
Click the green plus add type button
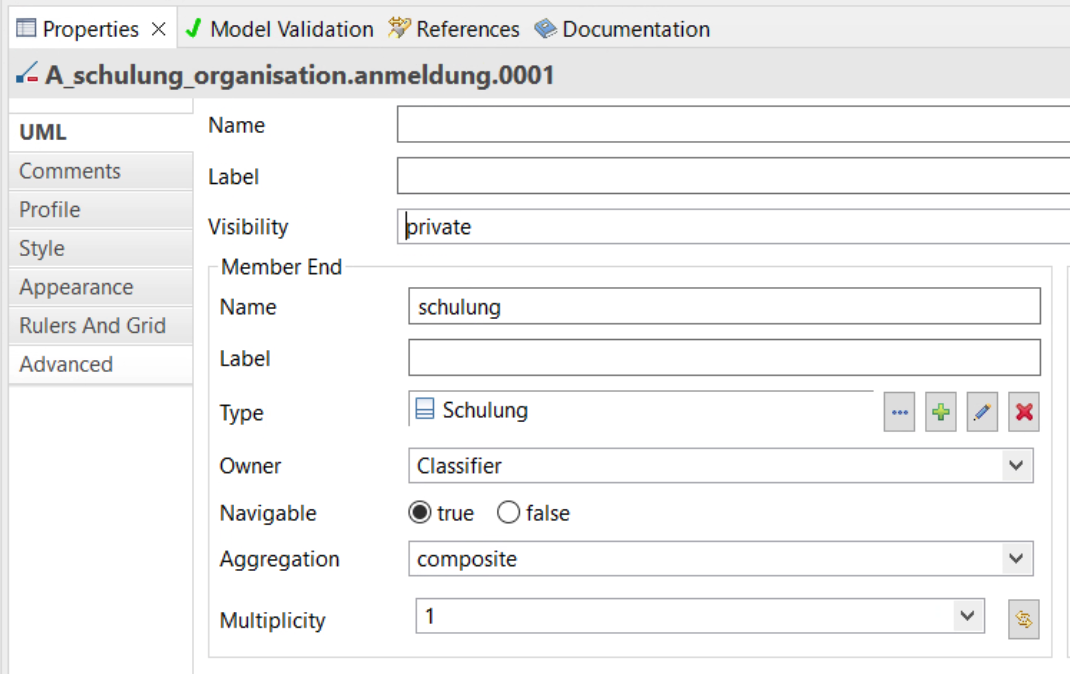(x=940, y=412)
